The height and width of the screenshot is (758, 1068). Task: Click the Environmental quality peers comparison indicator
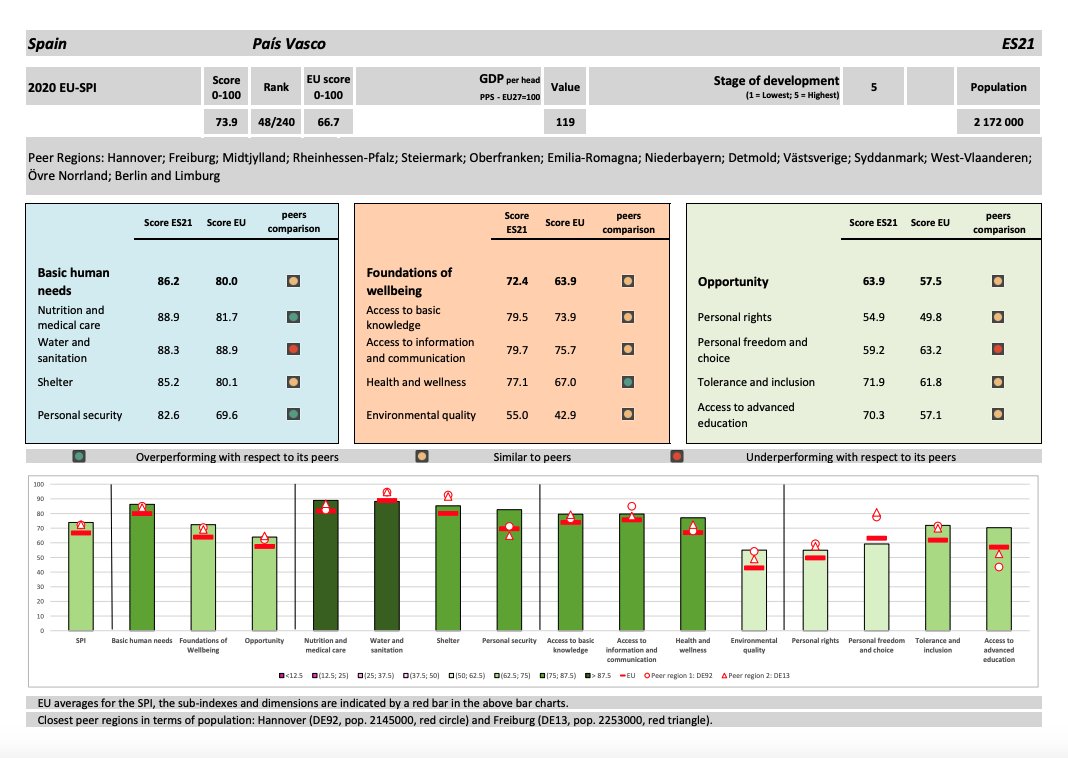[x=628, y=414]
